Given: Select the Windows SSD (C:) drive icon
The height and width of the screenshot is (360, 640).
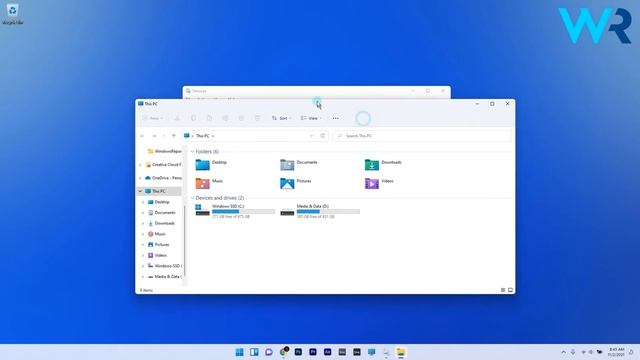Looking at the screenshot, I should click(x=202, y=210).
